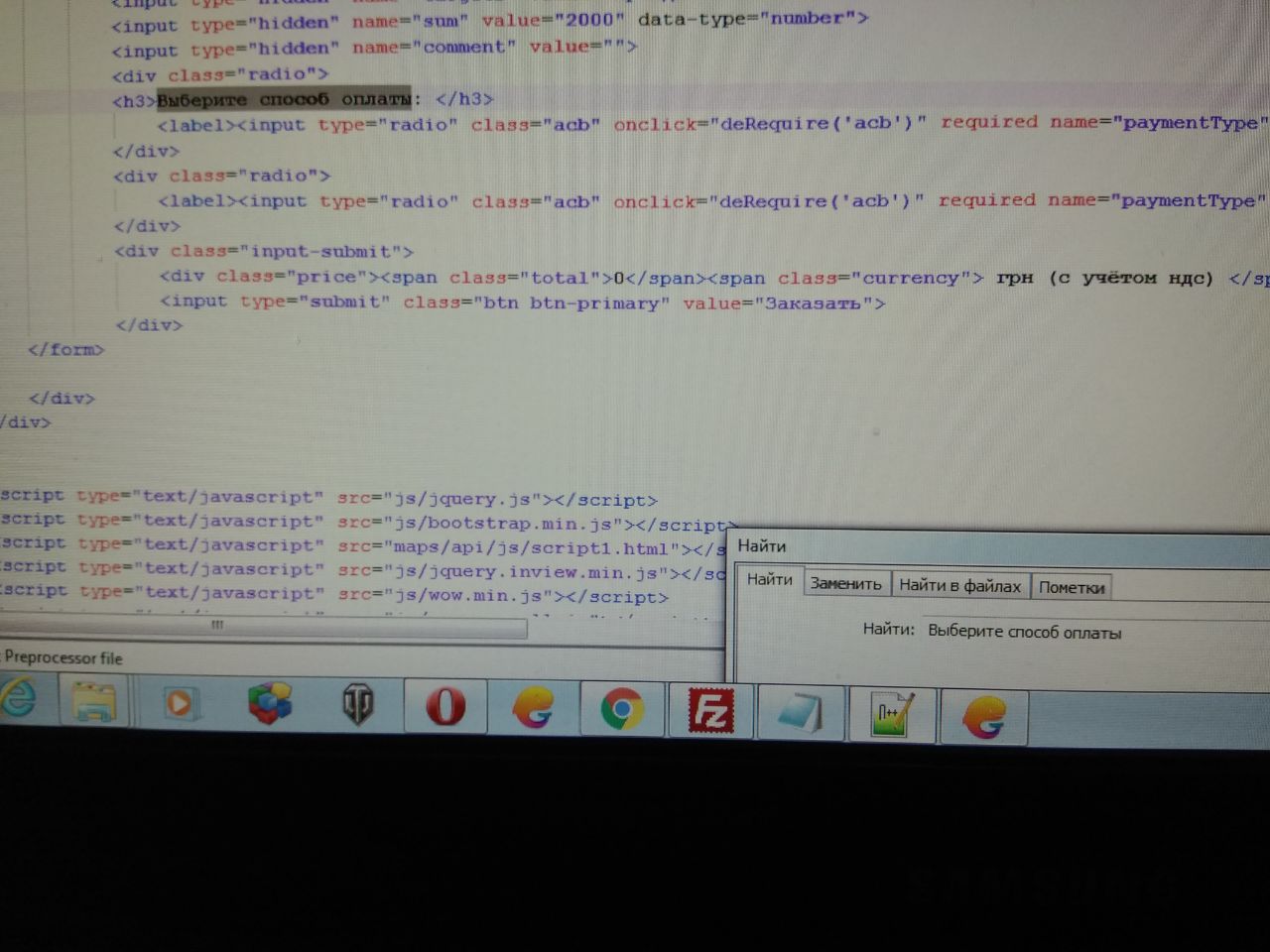Image resolution: width=1270 pixels, height=952 pixels.
Task: Click the 'Найти:' label in Find dialog
Action: click(x=888, y=629)
